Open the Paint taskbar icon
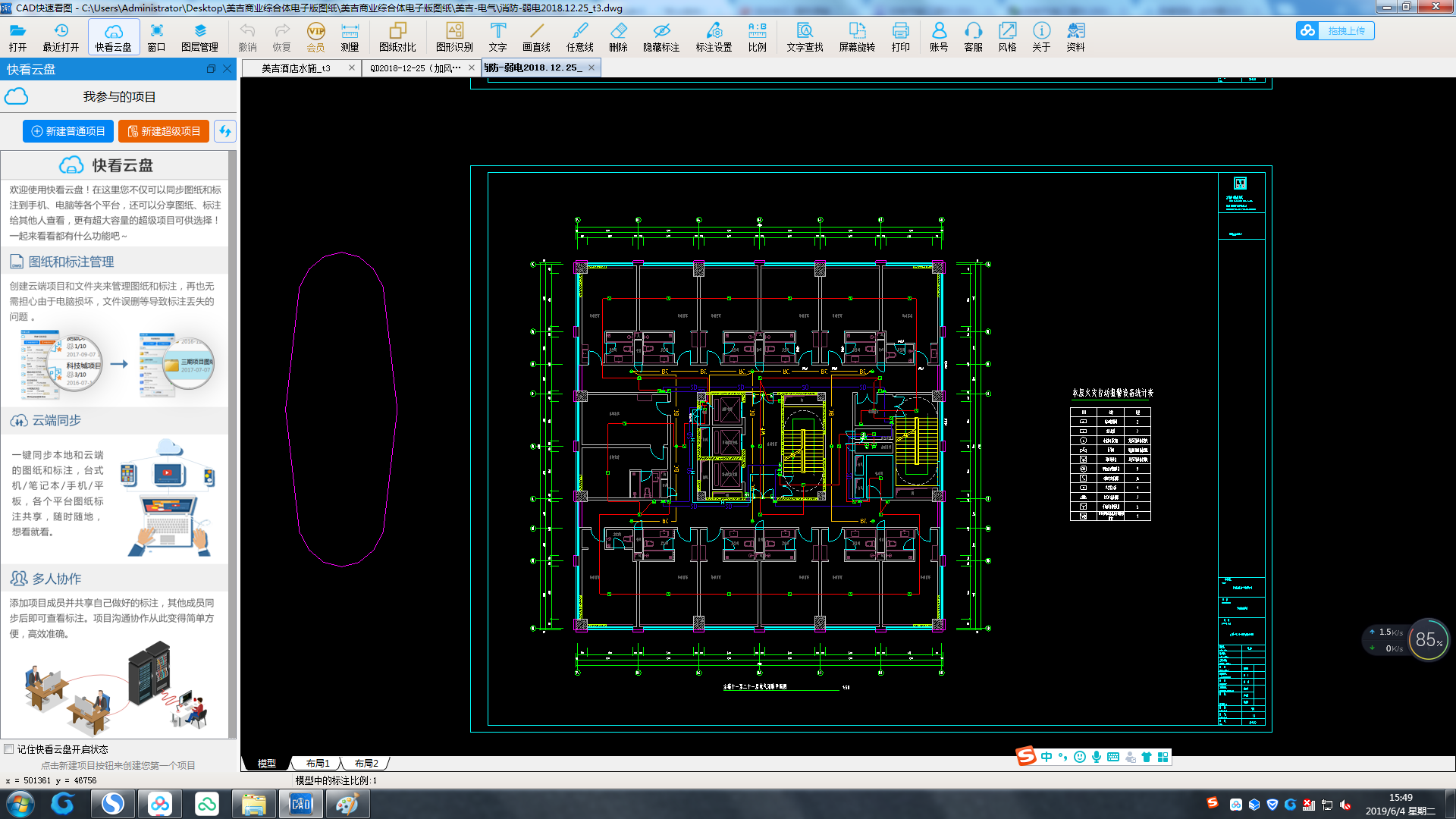Screen dimensions: 1456x819 pos(347,804)
